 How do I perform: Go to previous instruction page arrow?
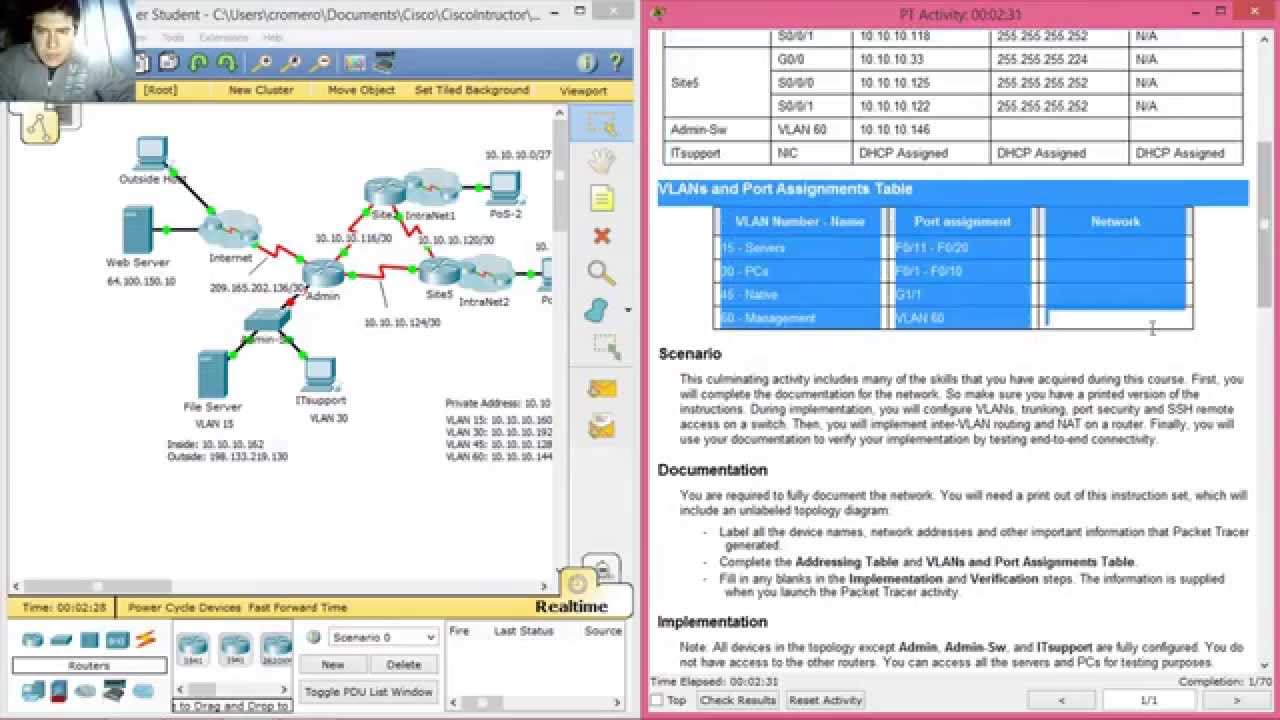pyautogui.click(x=1061, y=700)
